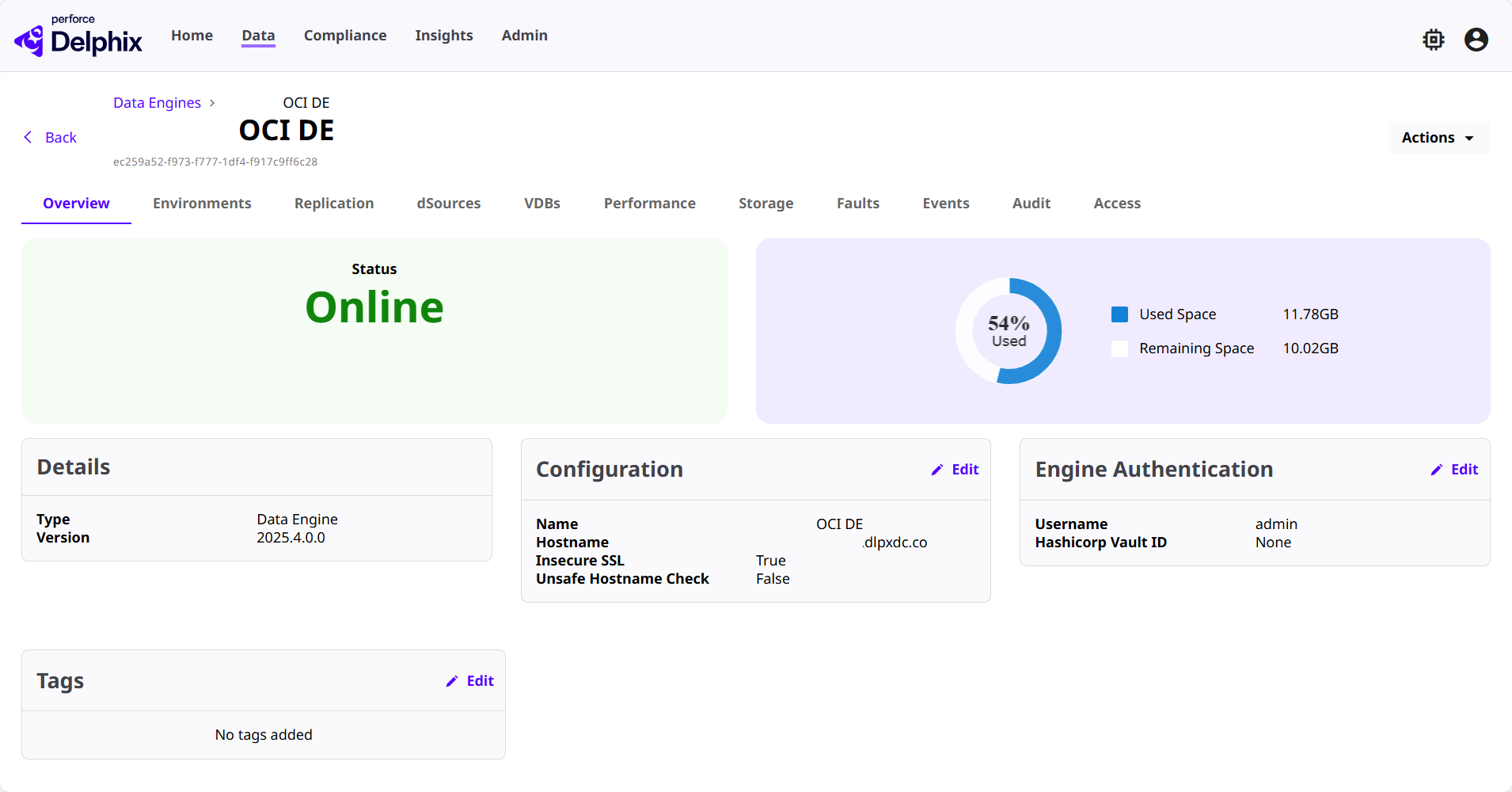Follow the Data Engines breadcrumb link

point(157,103)
